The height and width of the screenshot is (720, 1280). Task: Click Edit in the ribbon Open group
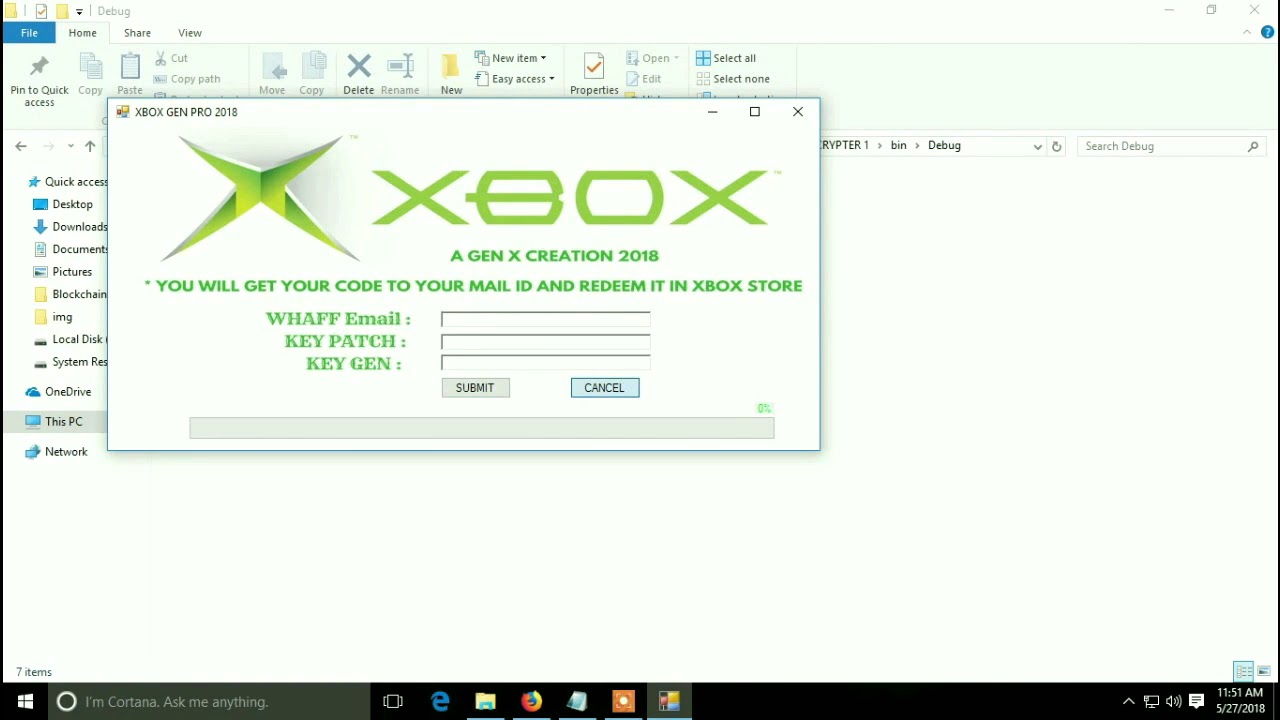coord(643,79)
